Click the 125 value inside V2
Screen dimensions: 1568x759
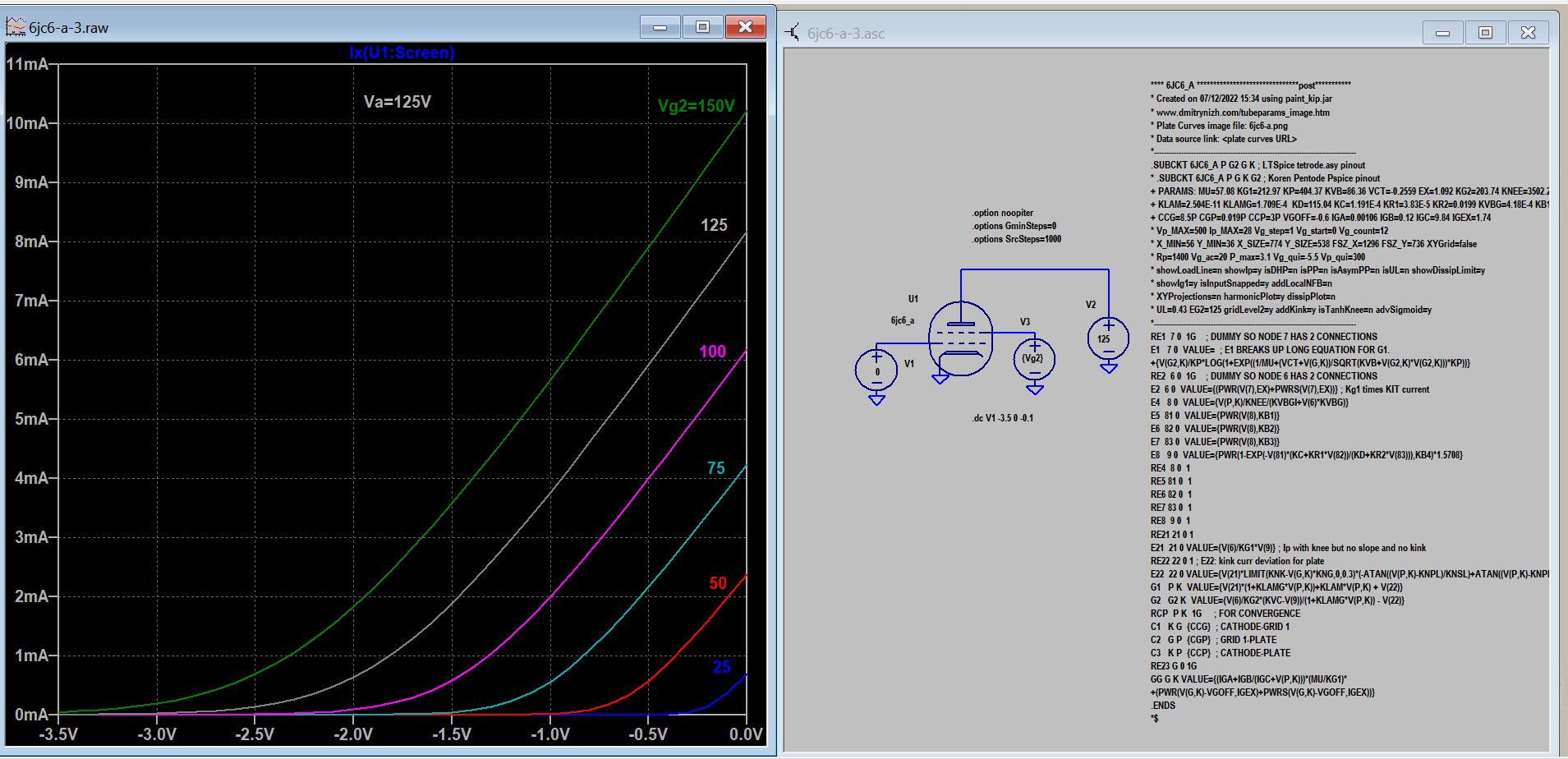pyautogui.click(x=1104, y=338)
